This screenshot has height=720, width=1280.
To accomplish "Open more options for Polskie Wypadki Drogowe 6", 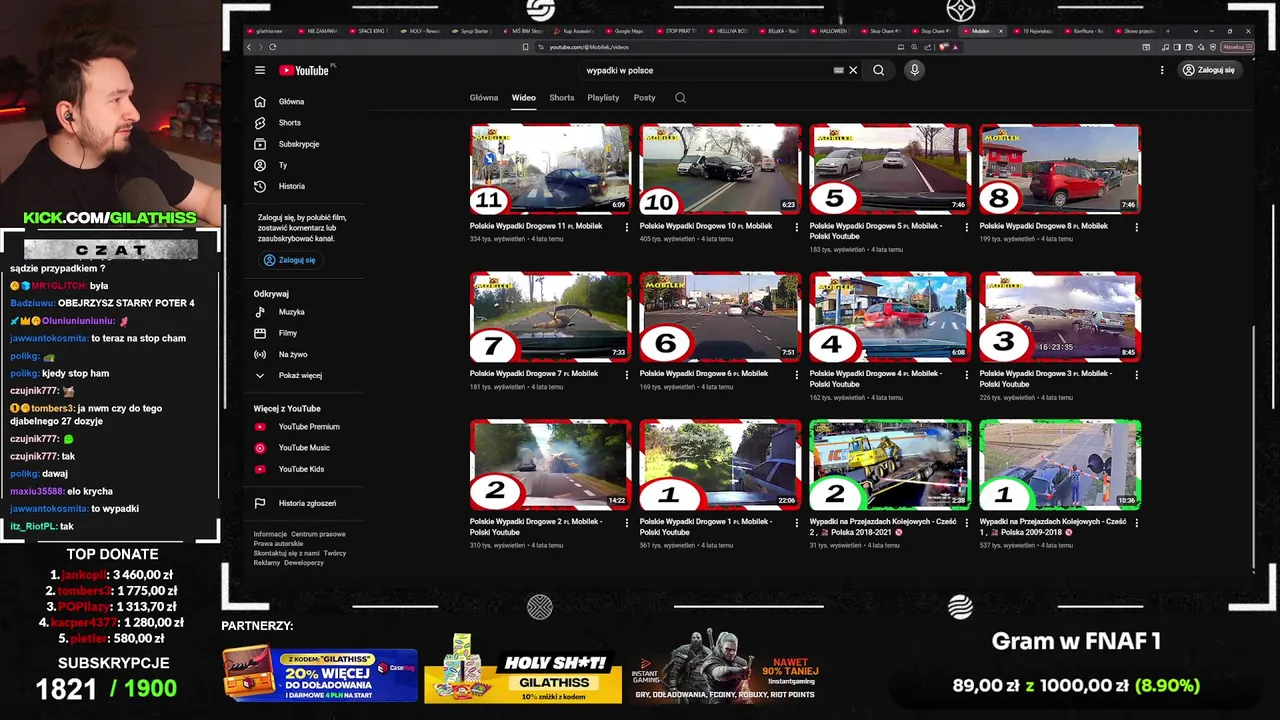I will pyautogui.click(x=797, y=375).
